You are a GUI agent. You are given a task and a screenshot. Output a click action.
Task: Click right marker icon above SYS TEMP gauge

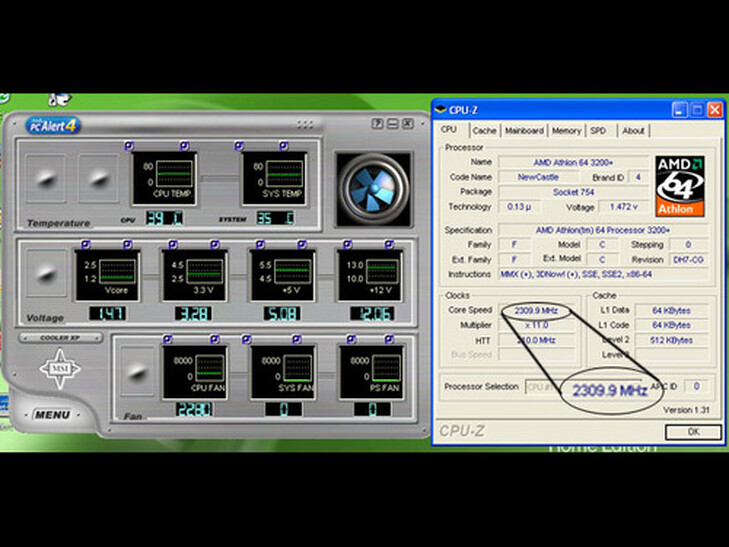[284, 146]
